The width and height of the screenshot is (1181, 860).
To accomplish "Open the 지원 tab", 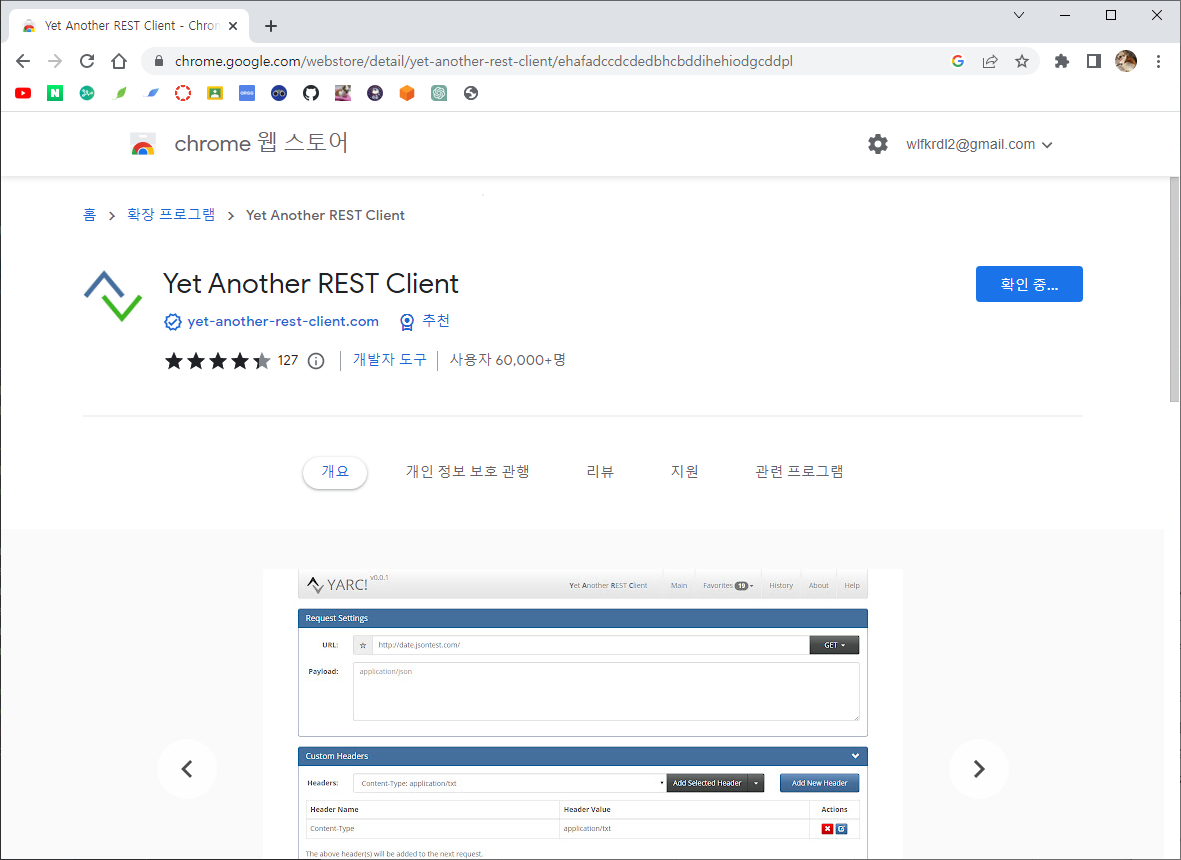I will click(685, 472).
